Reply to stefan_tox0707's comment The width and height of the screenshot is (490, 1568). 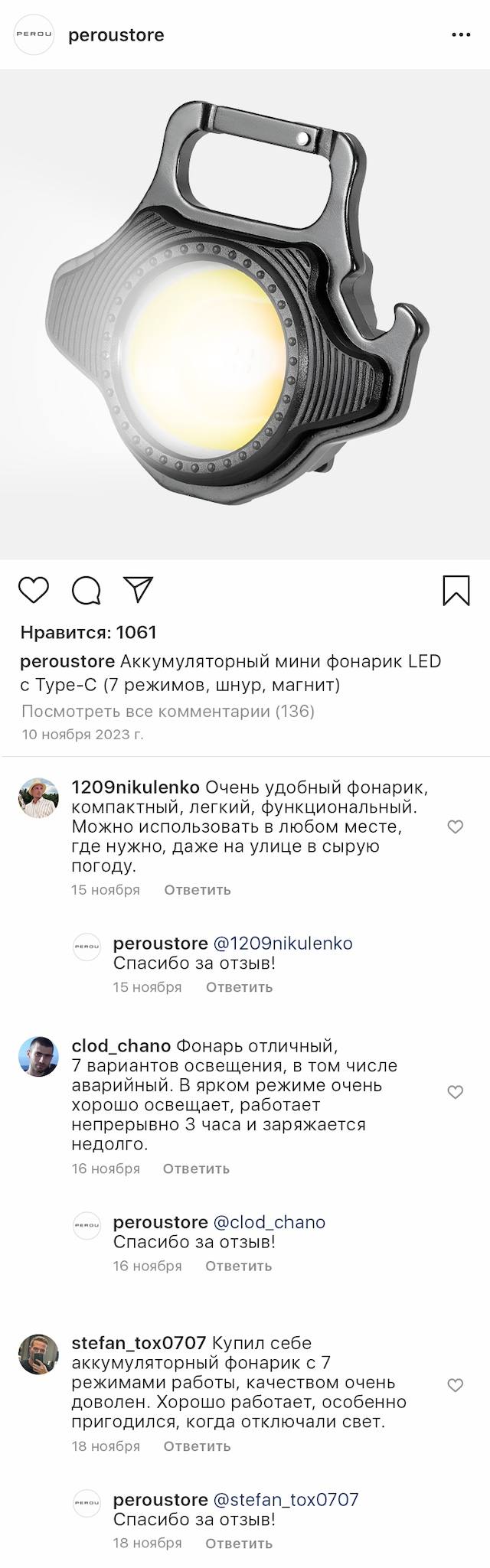coord(197,1446)
